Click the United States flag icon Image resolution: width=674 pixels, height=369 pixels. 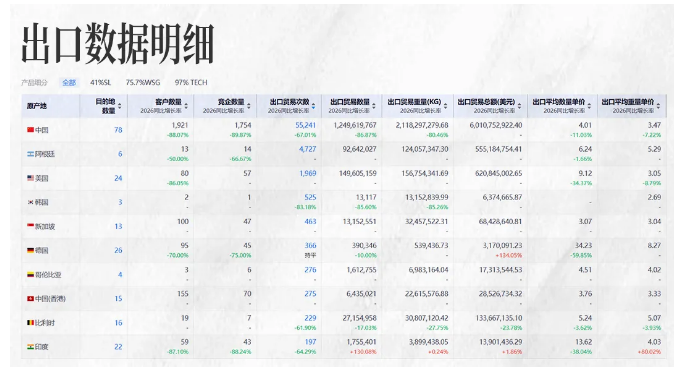pyautogui.click(x=31, y=178)
